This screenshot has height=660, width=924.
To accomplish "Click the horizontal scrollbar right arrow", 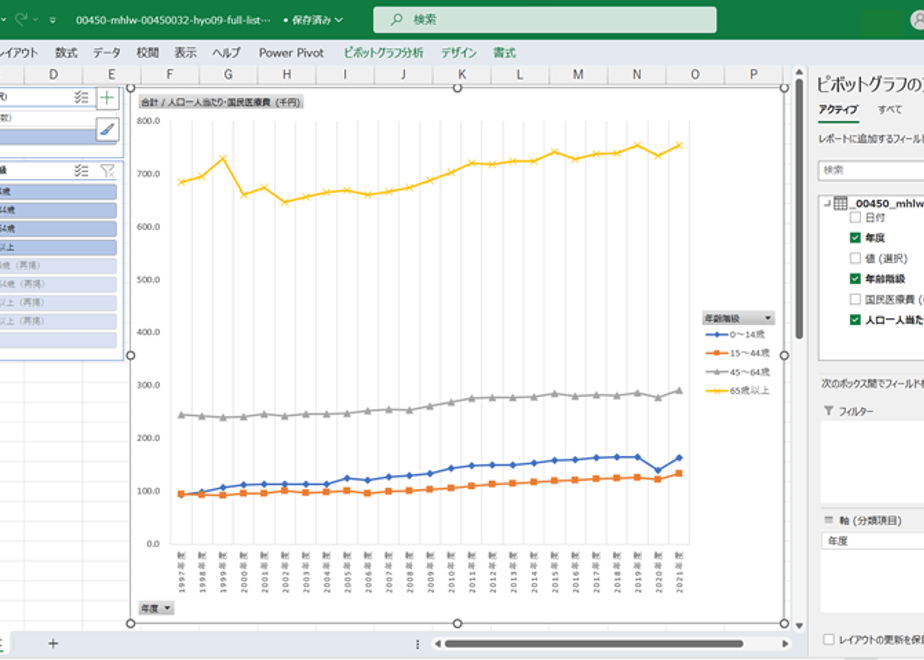I will pyautogui.click(x=785, y=644).
